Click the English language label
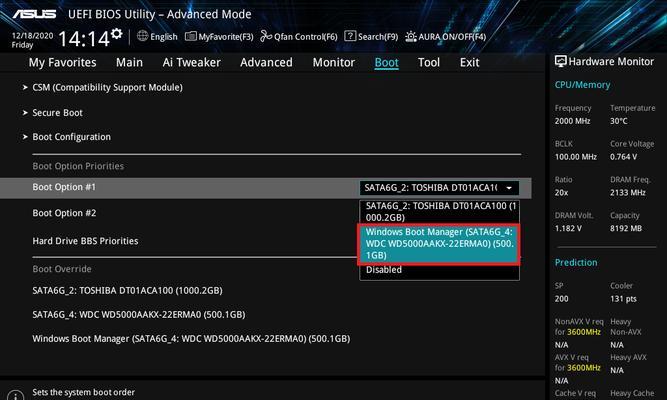Image resolution: width=667 pixels, height=400 pixels. click(164, 37)
